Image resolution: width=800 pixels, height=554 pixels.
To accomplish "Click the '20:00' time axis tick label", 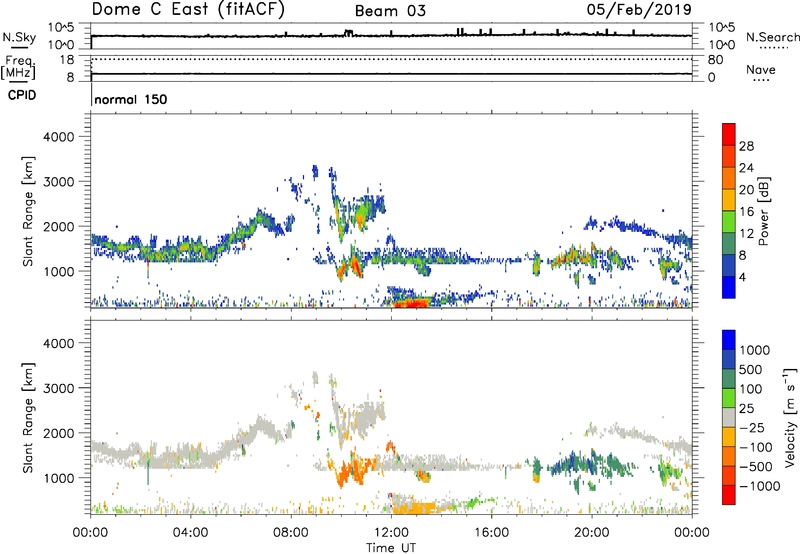I will tap(591, 533).
